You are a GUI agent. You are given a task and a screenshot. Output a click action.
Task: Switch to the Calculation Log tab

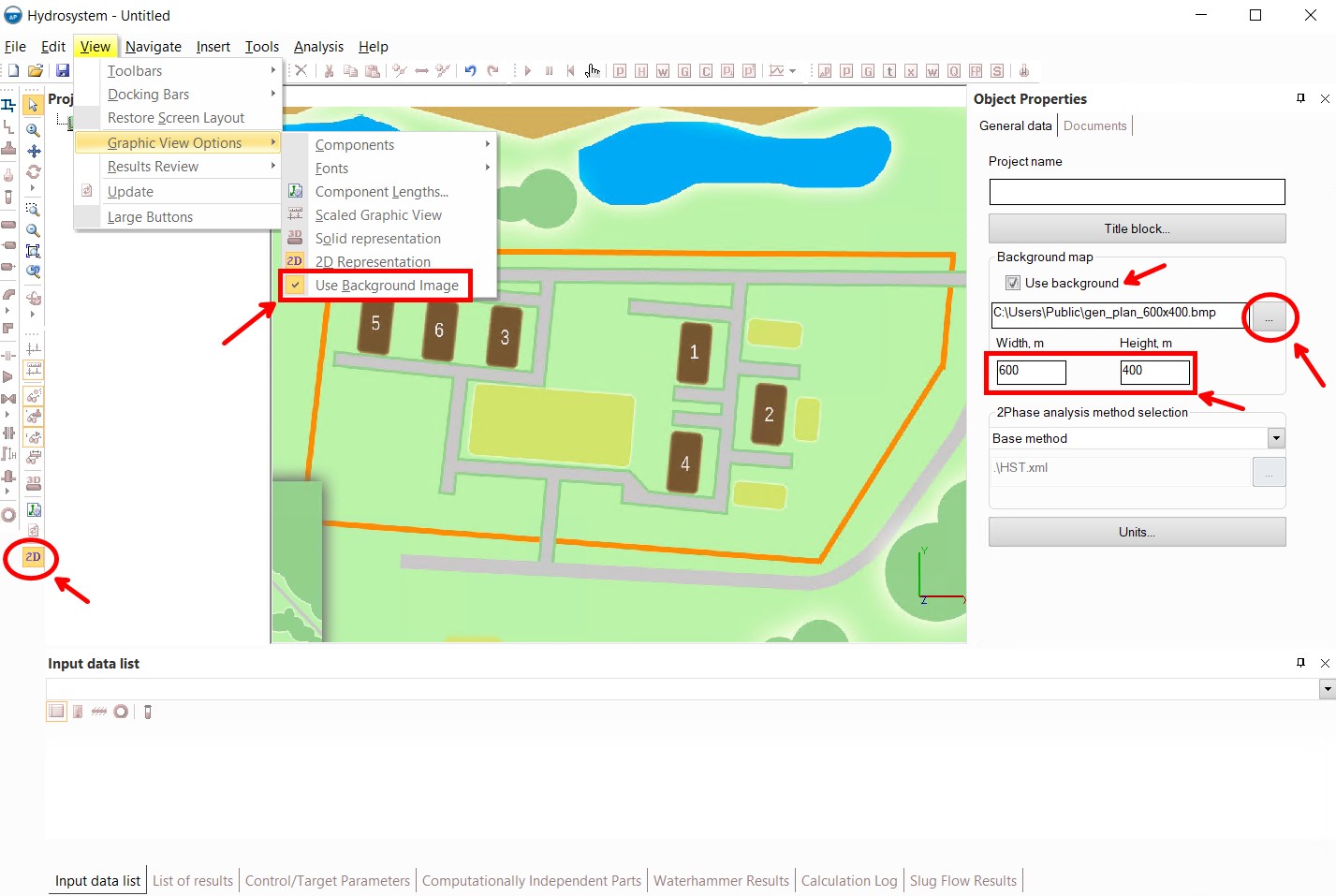848,881
